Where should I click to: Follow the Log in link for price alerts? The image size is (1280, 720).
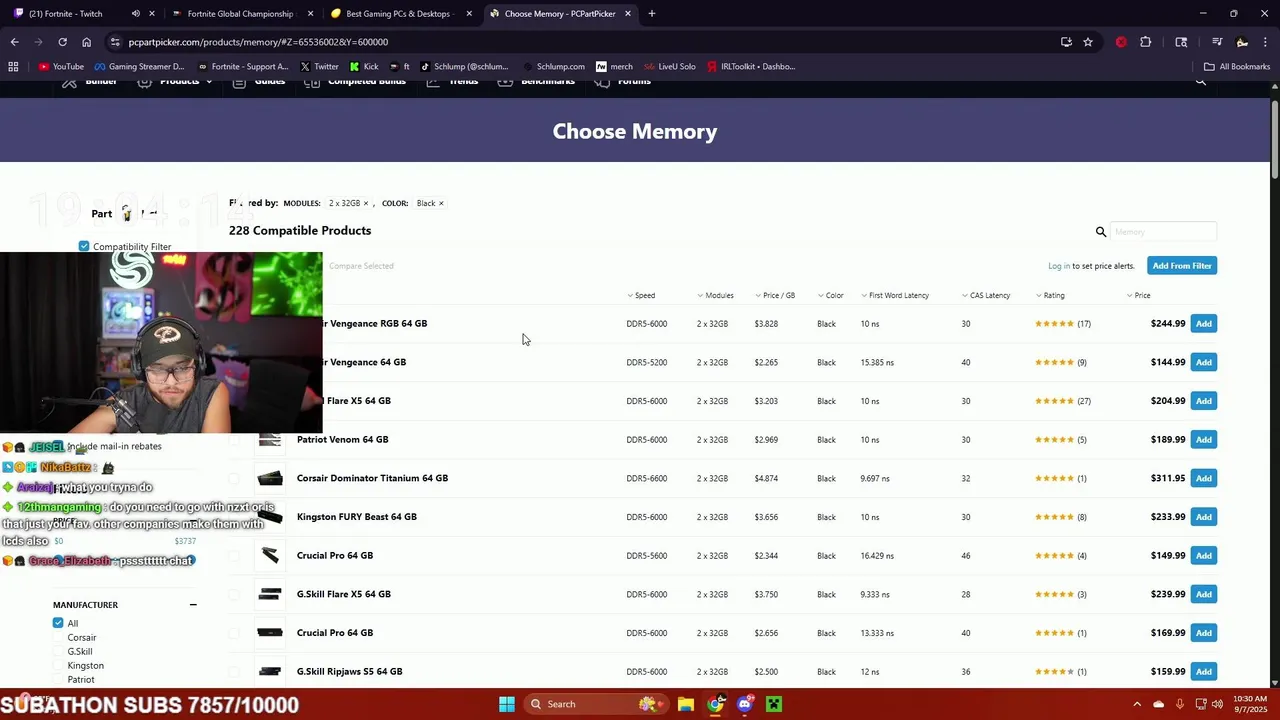click(1058, 266)
